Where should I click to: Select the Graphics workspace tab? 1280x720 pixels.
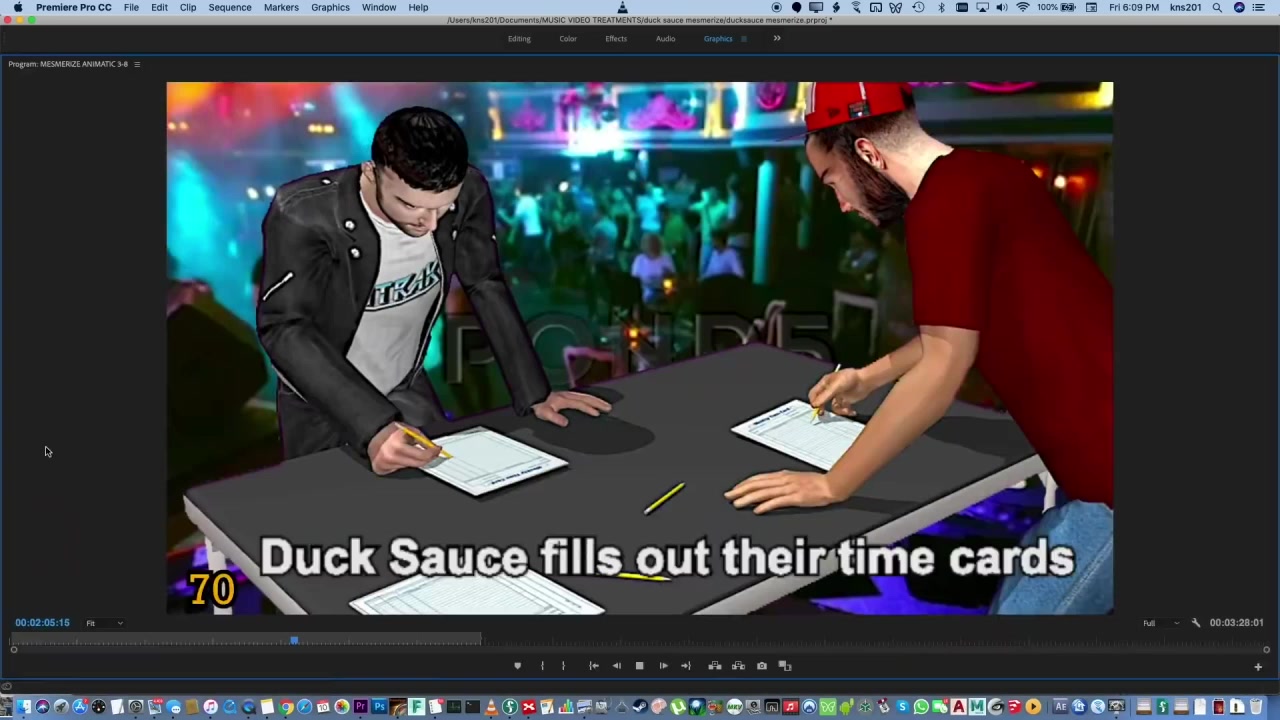[718, 39]
